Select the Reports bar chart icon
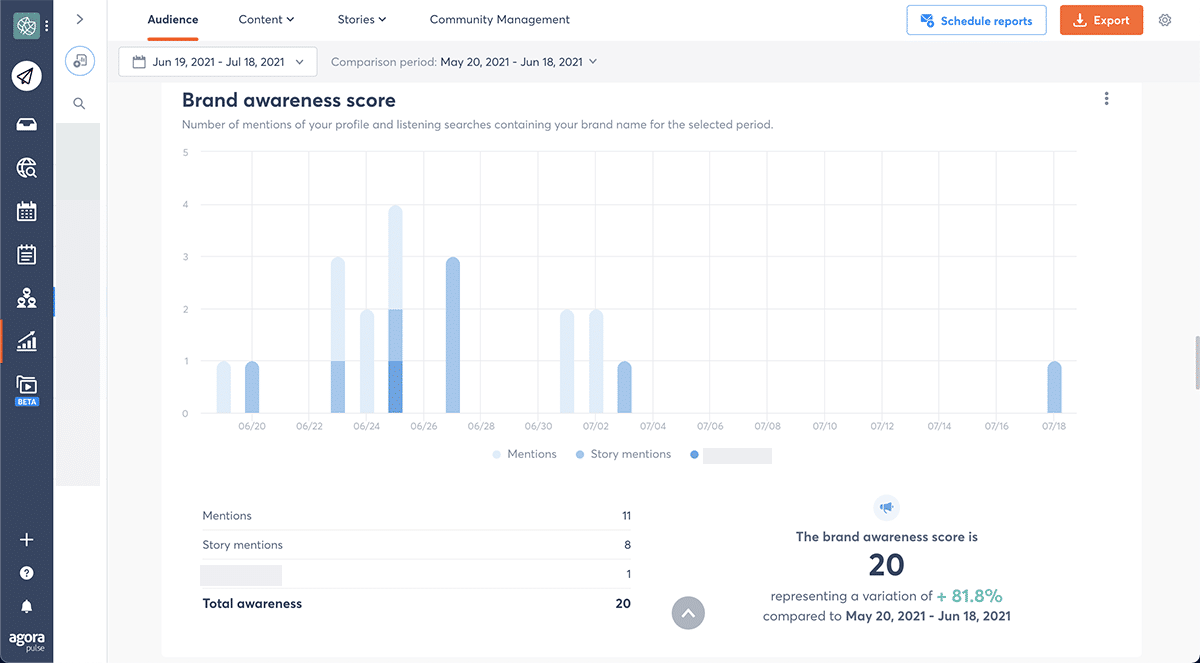1200x663 pixels. point(27,341)
